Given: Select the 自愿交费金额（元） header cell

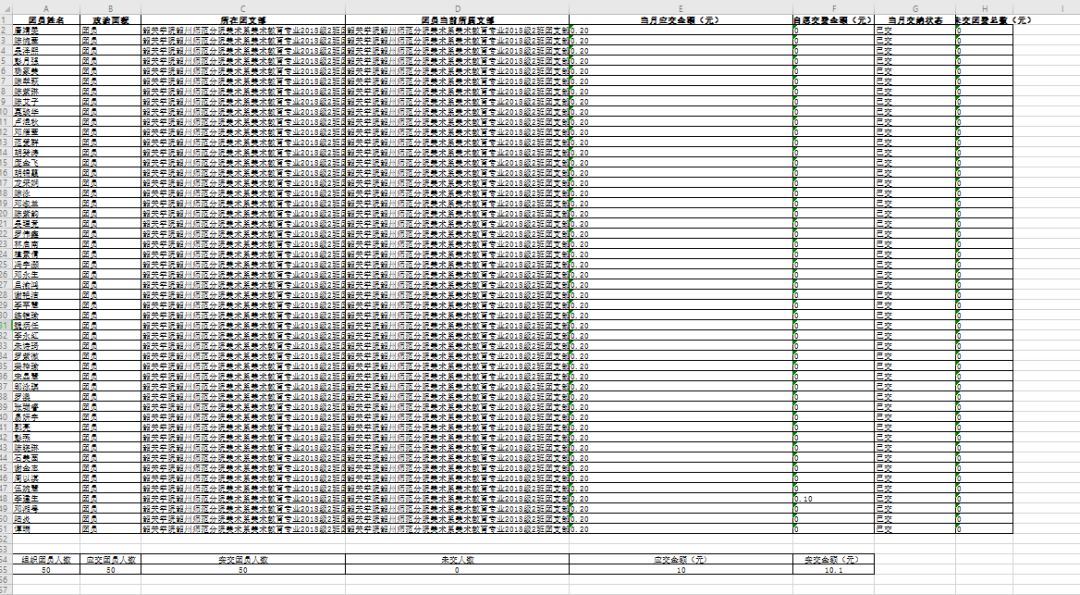Looking at the screenshot, I should [833, 20].
